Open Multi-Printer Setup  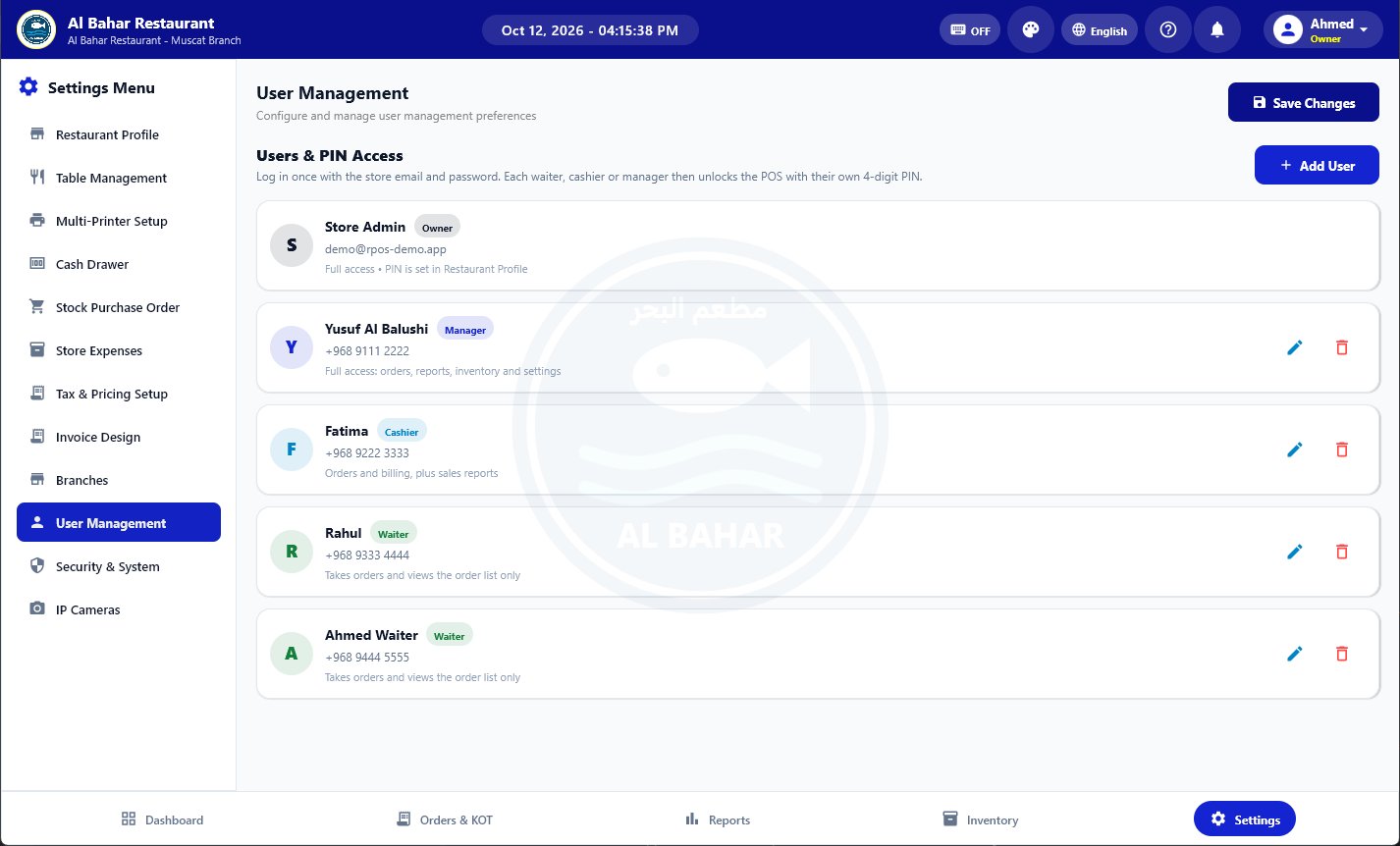tap(119, 221)
